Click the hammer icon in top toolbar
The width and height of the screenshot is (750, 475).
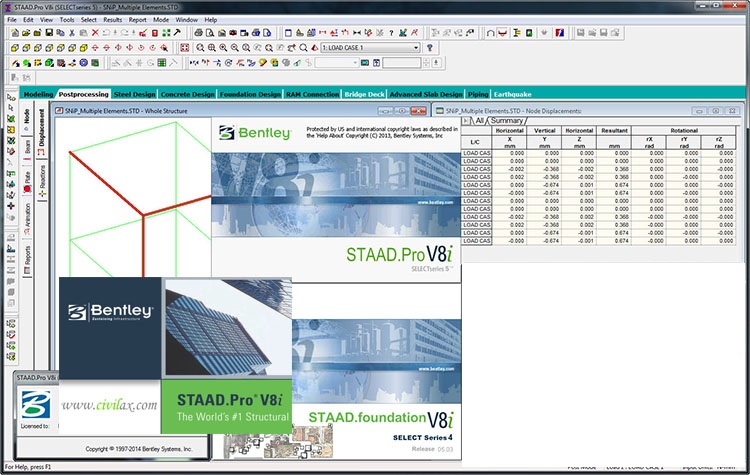pos(177,33)
